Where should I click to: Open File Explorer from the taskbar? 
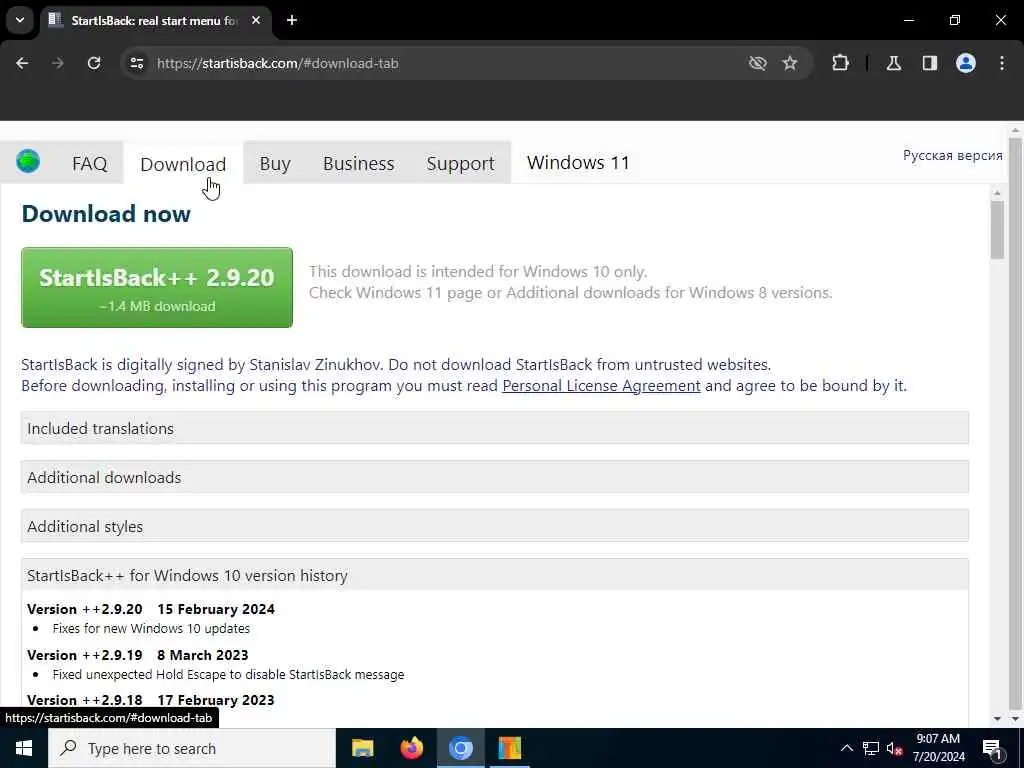coord(362,748)
